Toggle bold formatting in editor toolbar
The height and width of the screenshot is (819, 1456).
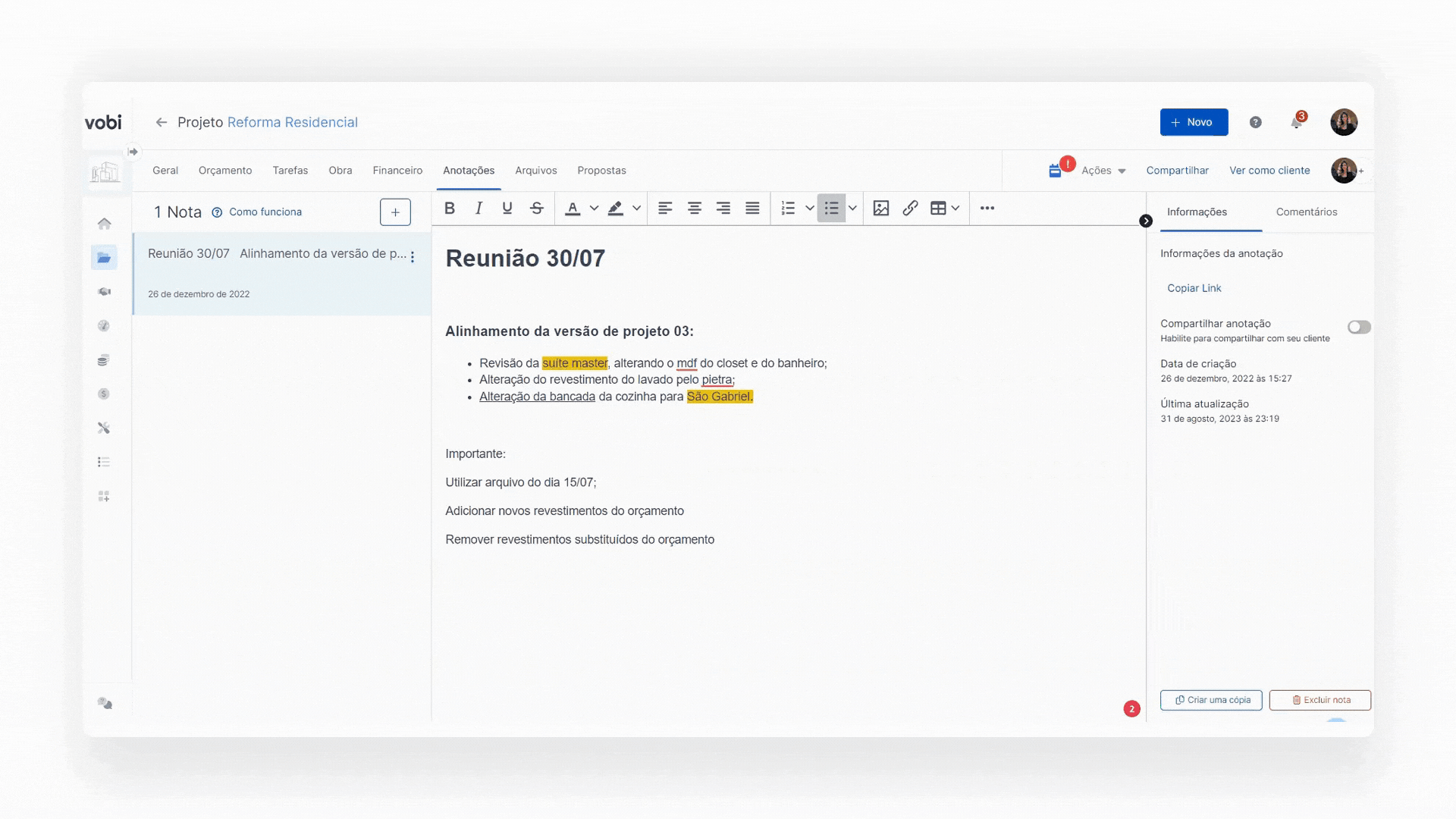coord(450,208)
